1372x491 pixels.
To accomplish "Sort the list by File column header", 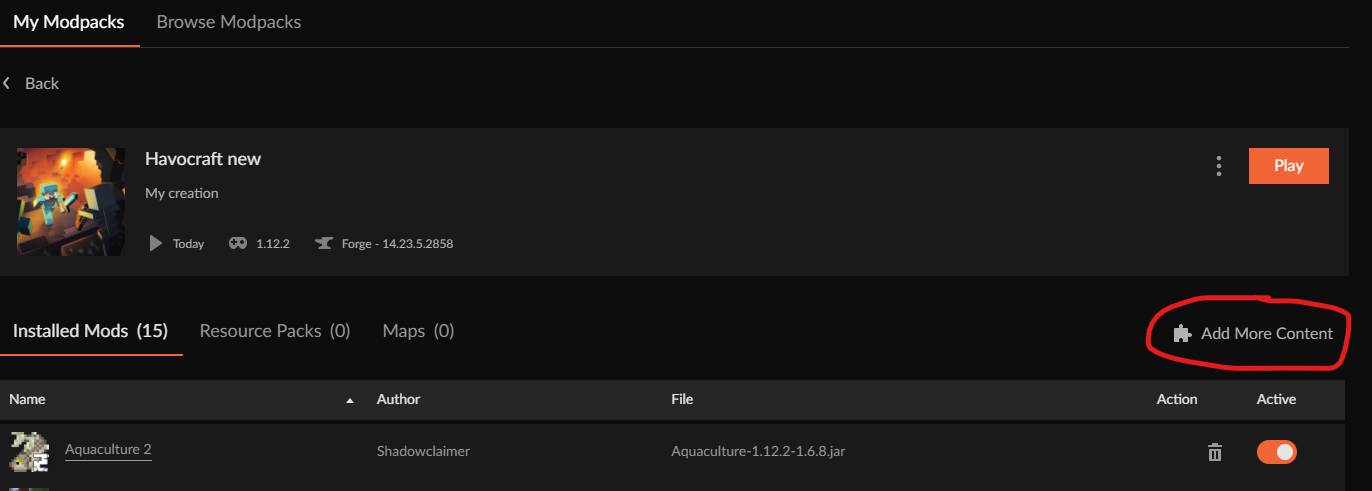I will click(682, 399).
